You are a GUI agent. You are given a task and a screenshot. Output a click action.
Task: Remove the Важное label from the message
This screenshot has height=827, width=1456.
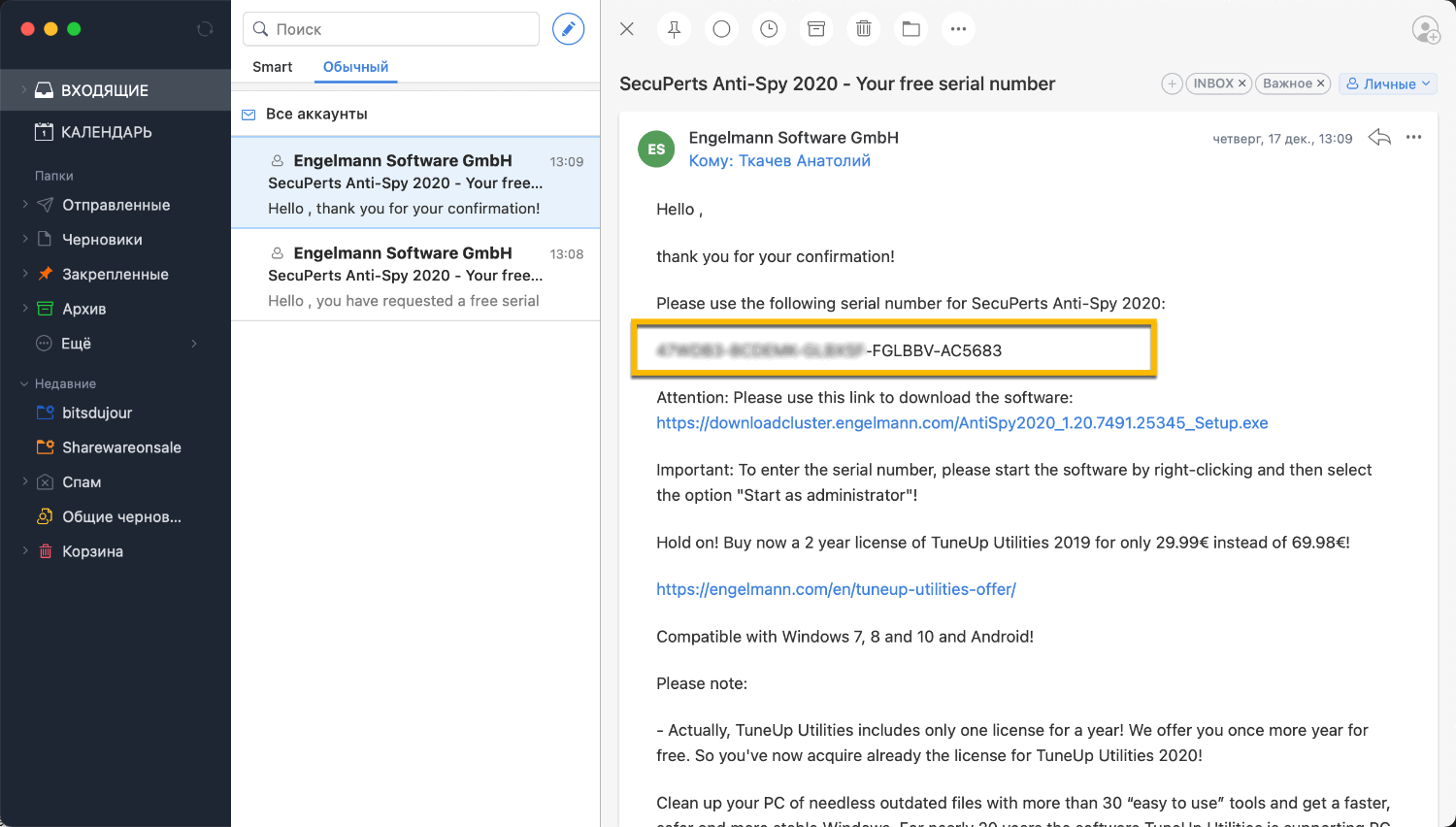pos(1322,83)
